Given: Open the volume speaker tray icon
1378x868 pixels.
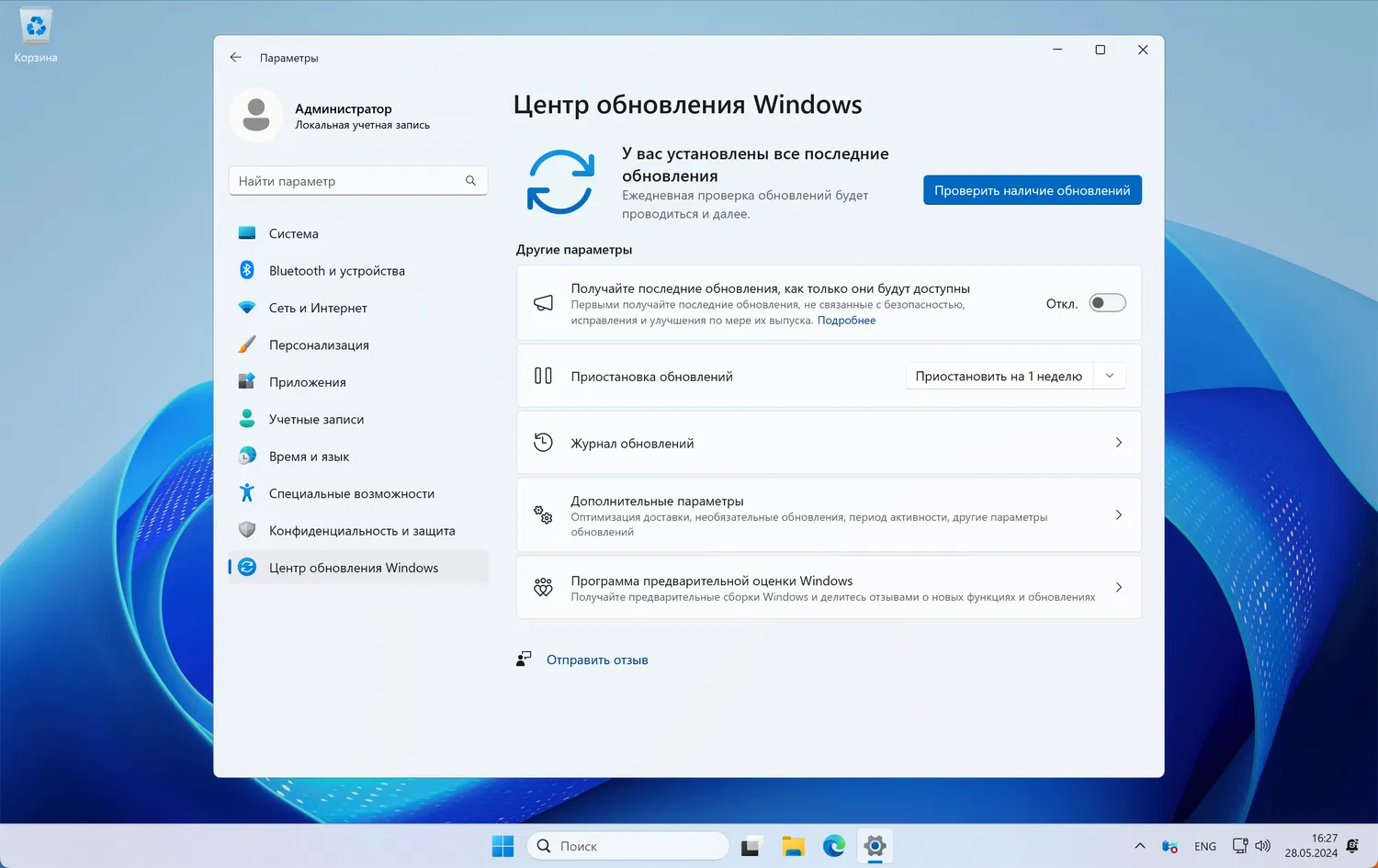Looking at the screenshot, I should [1263, 846].
